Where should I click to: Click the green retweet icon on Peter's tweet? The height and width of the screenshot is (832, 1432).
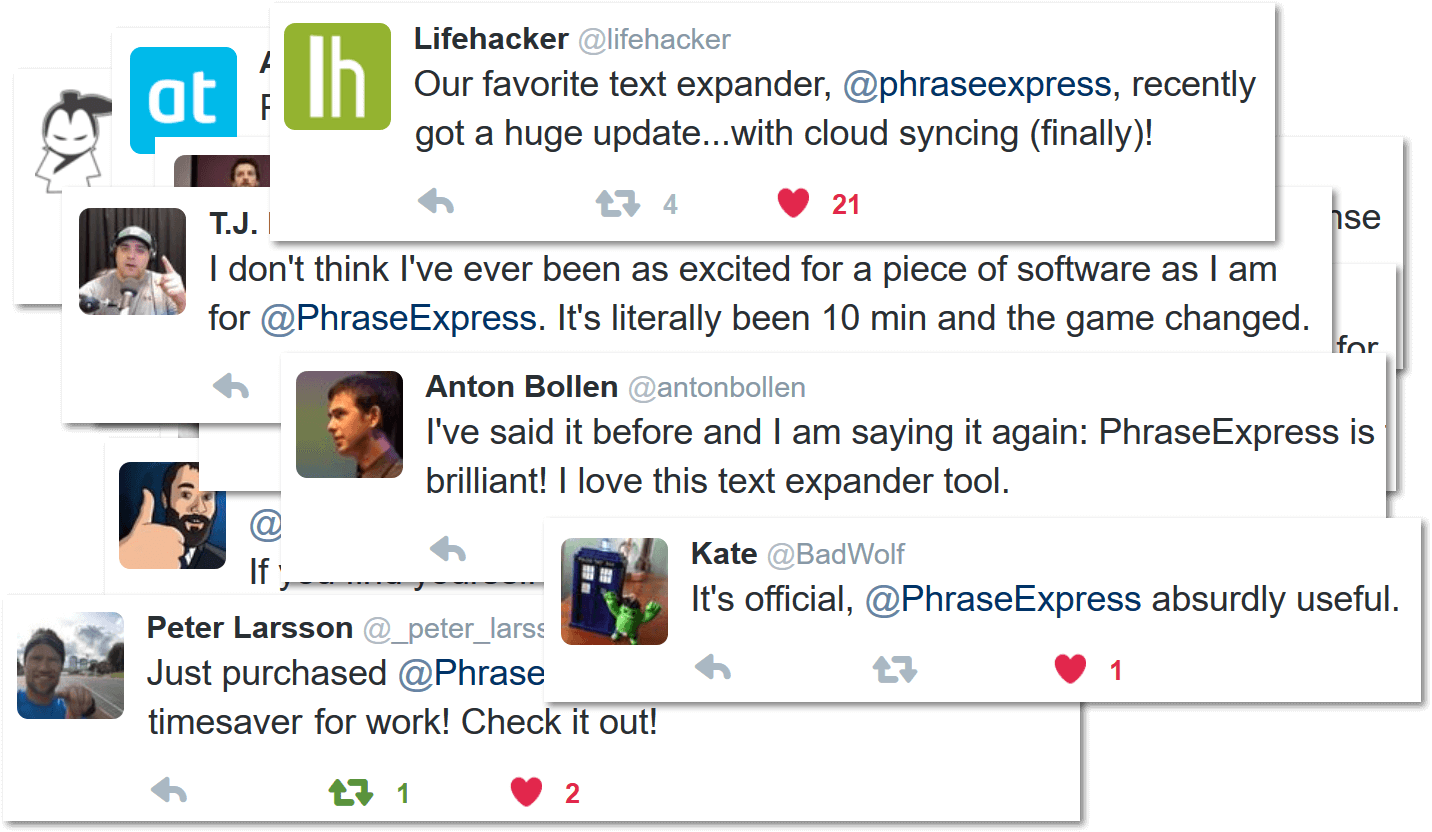351,793
